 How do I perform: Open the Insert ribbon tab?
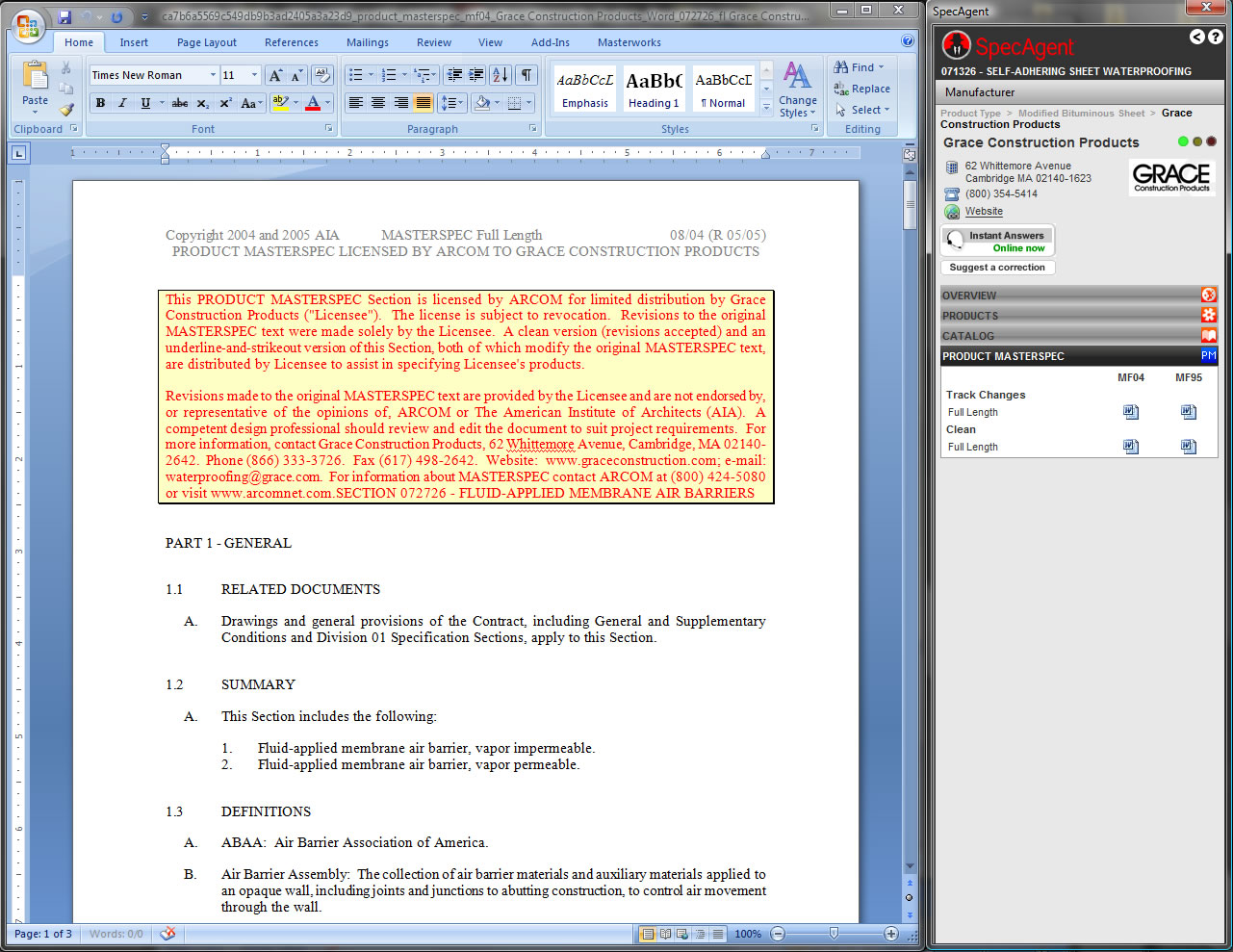tap(134, 42)
